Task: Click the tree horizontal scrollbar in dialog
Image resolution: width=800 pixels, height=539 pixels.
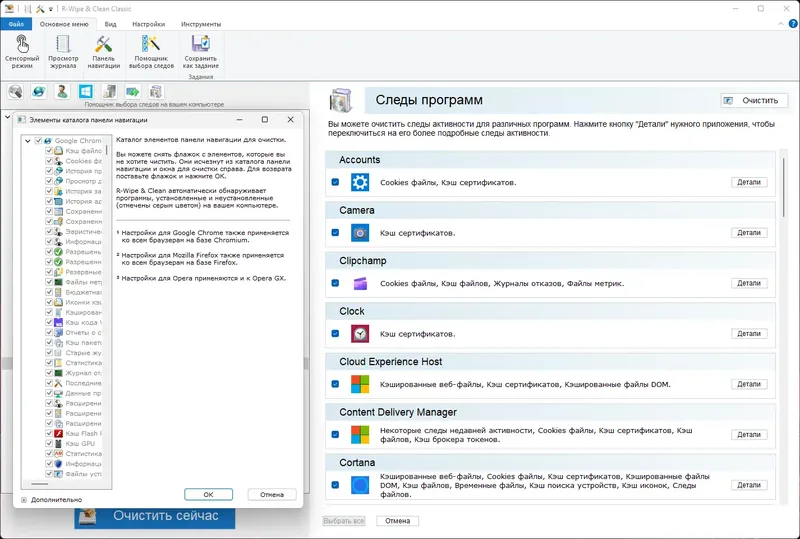Action: (x=40, y=484)
